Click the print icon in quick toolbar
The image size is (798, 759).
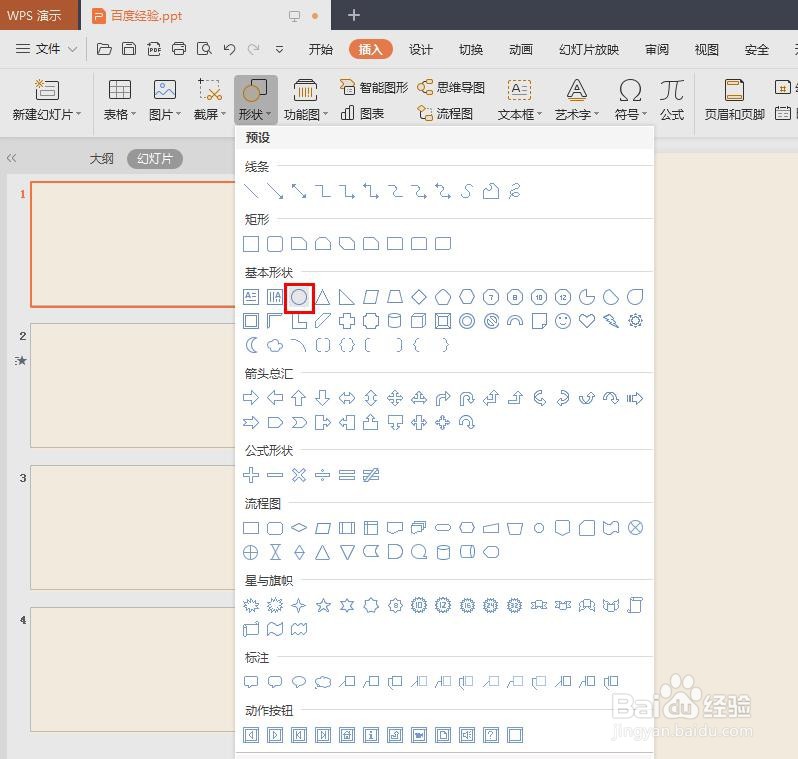(x=179, y=49)
